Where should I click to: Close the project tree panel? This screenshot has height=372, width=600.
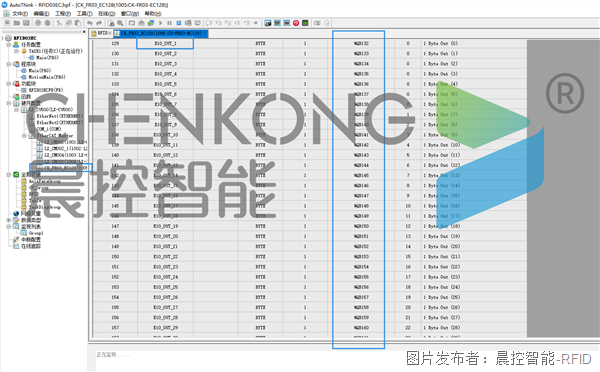click(84, 32)
